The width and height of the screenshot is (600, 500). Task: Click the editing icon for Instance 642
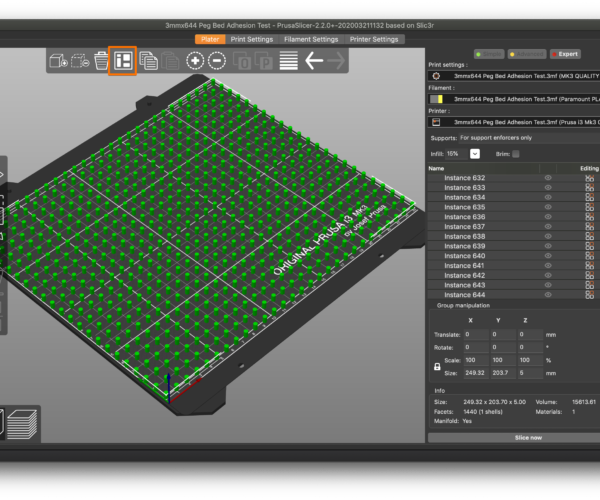[x=589, y=275]
